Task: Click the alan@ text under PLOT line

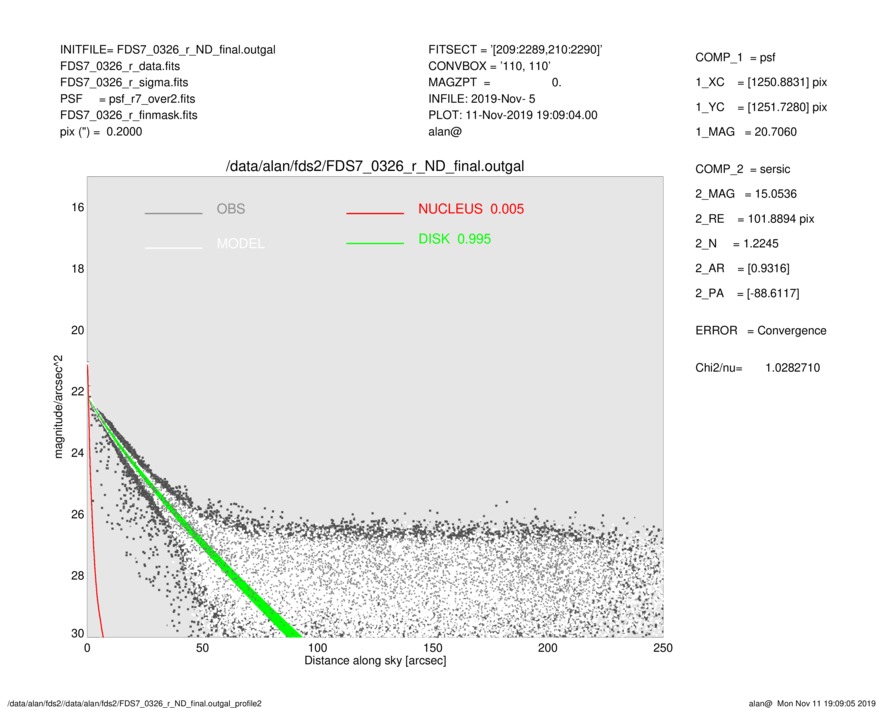Action: tap(445, 132)
